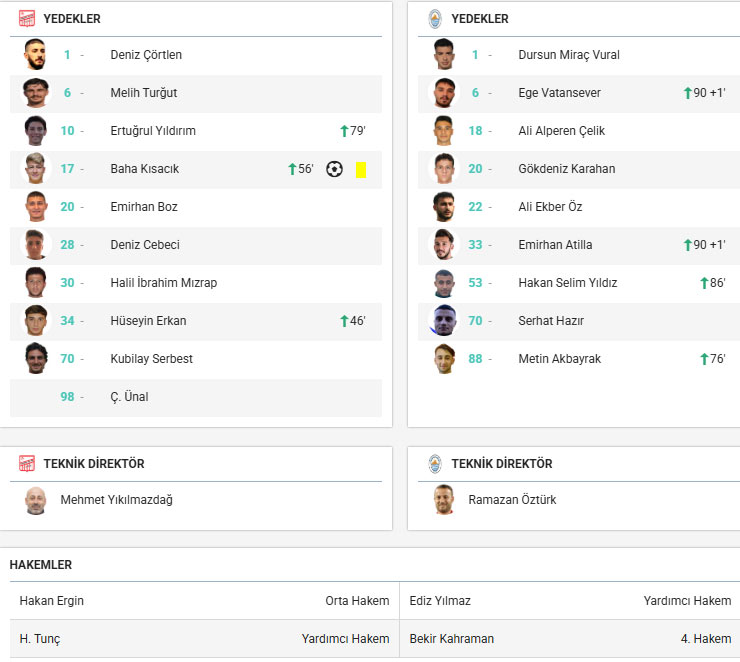Click the yellow card next to Baha Kısacık

click(x=361, y=170)
